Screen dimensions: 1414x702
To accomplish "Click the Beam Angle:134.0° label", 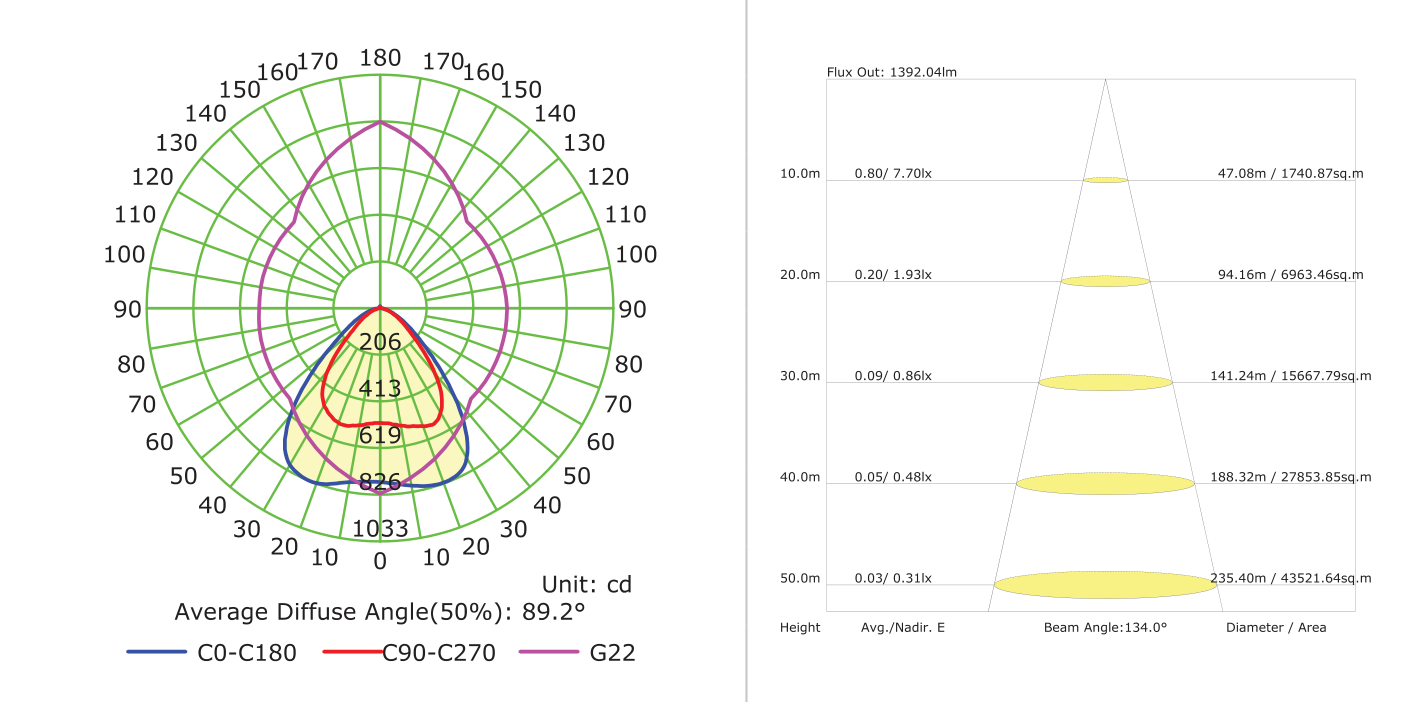I will [1106, 628].
